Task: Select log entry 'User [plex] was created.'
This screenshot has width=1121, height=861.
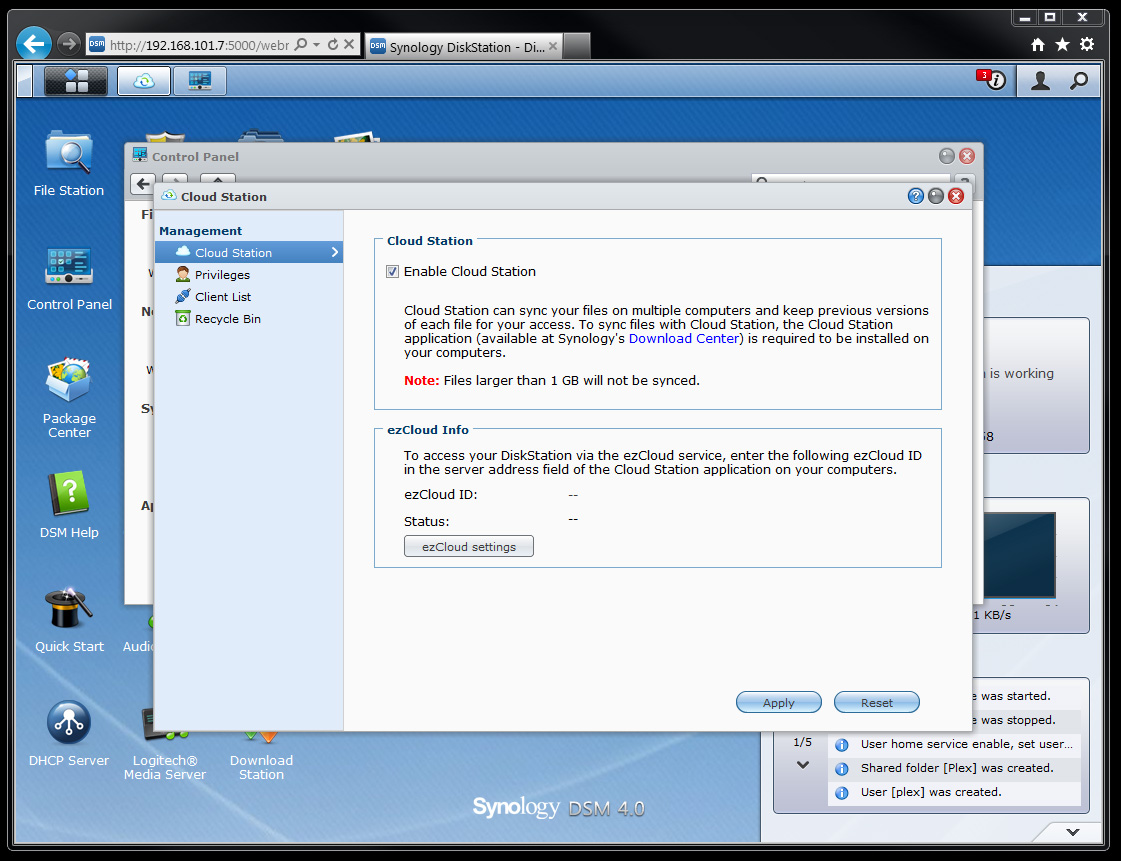Action: (954, 792)
